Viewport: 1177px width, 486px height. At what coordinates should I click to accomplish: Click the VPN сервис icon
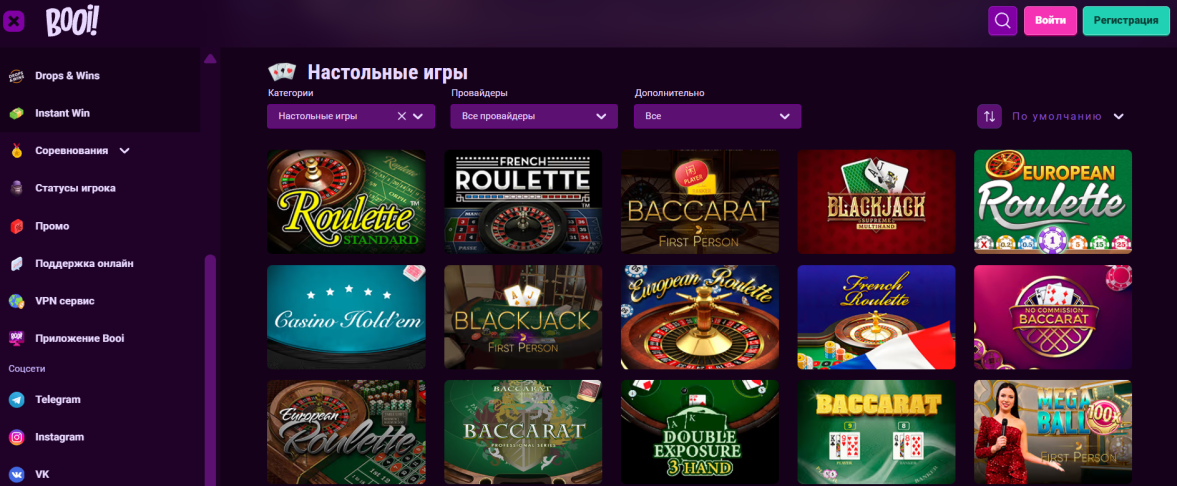tap(16, 301)
